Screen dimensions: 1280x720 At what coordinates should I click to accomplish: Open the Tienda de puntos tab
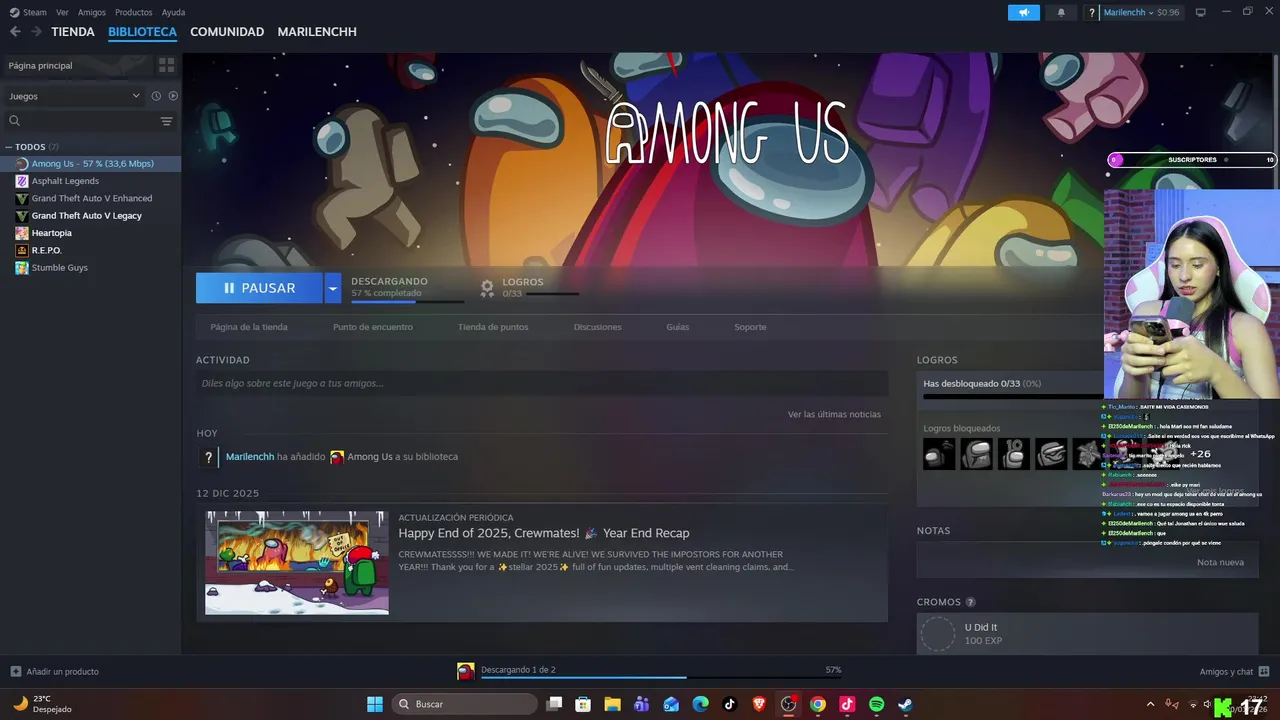pyautogui.click(x=493, y=327)
